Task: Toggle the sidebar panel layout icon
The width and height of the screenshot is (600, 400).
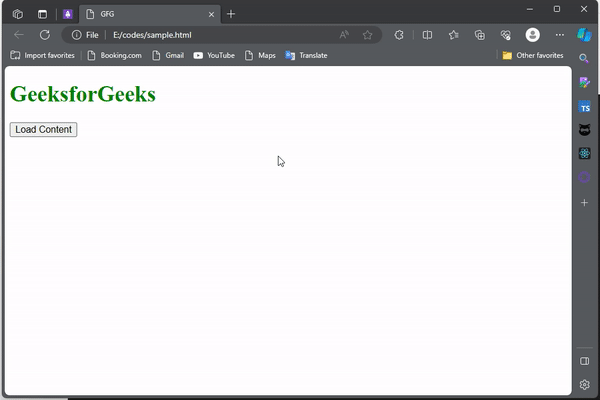Action: [x=584, y=361]
